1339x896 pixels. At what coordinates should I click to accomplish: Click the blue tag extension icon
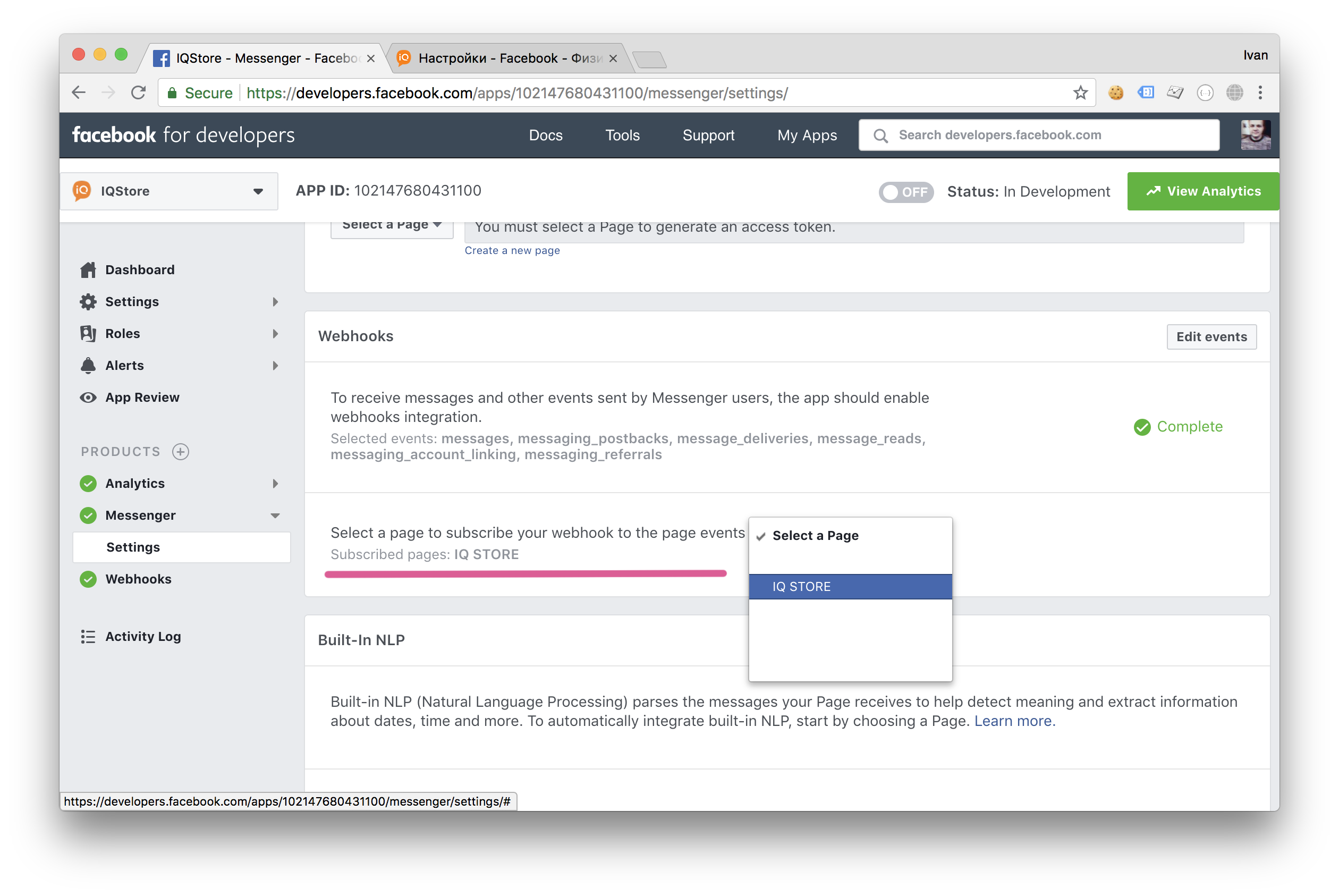[1146, 92]
